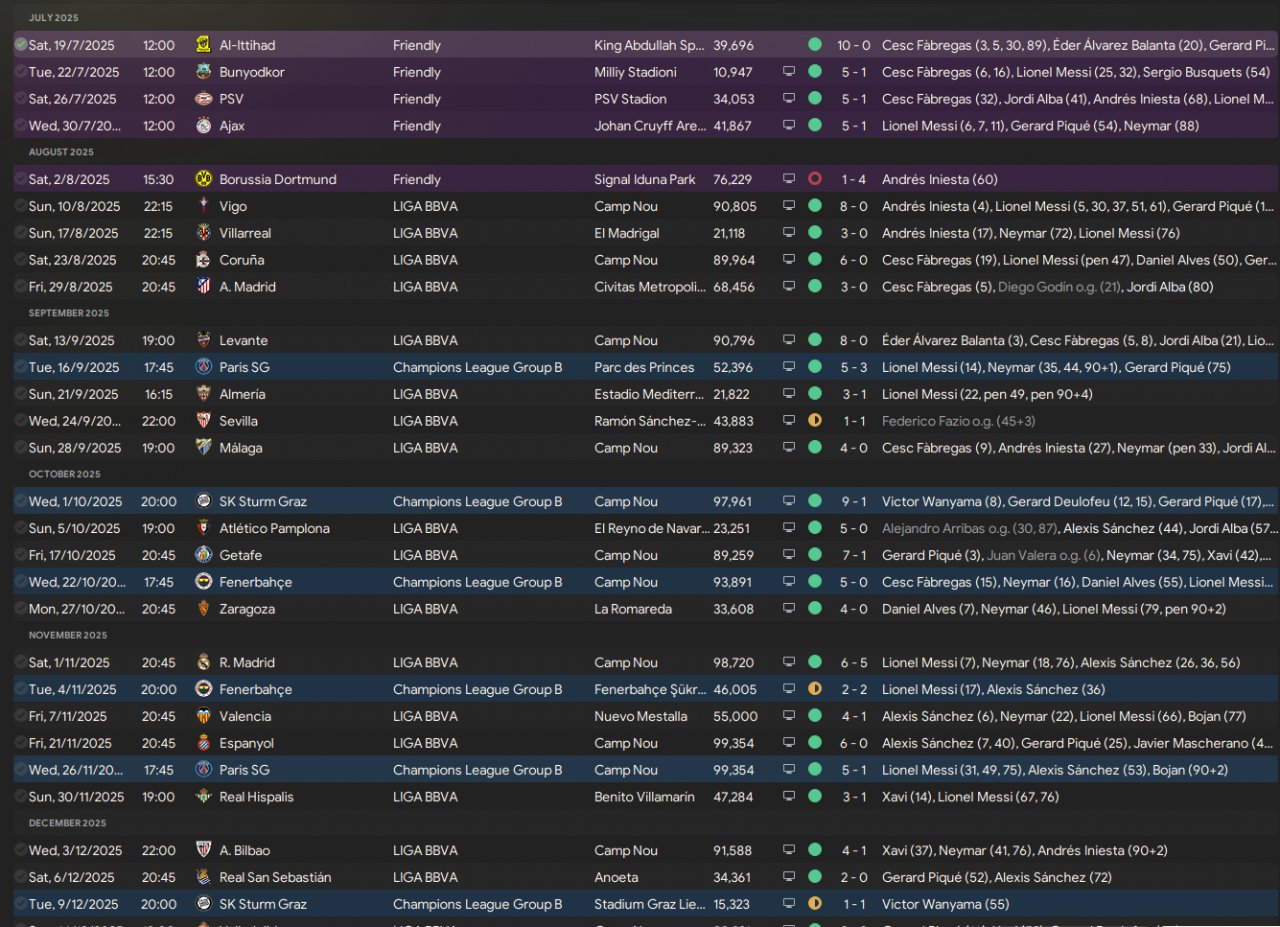Toggle the select circle for the PSV fixture
Image resolution: width=1280 pixels, height=927 pixels.
coord(21,99)
